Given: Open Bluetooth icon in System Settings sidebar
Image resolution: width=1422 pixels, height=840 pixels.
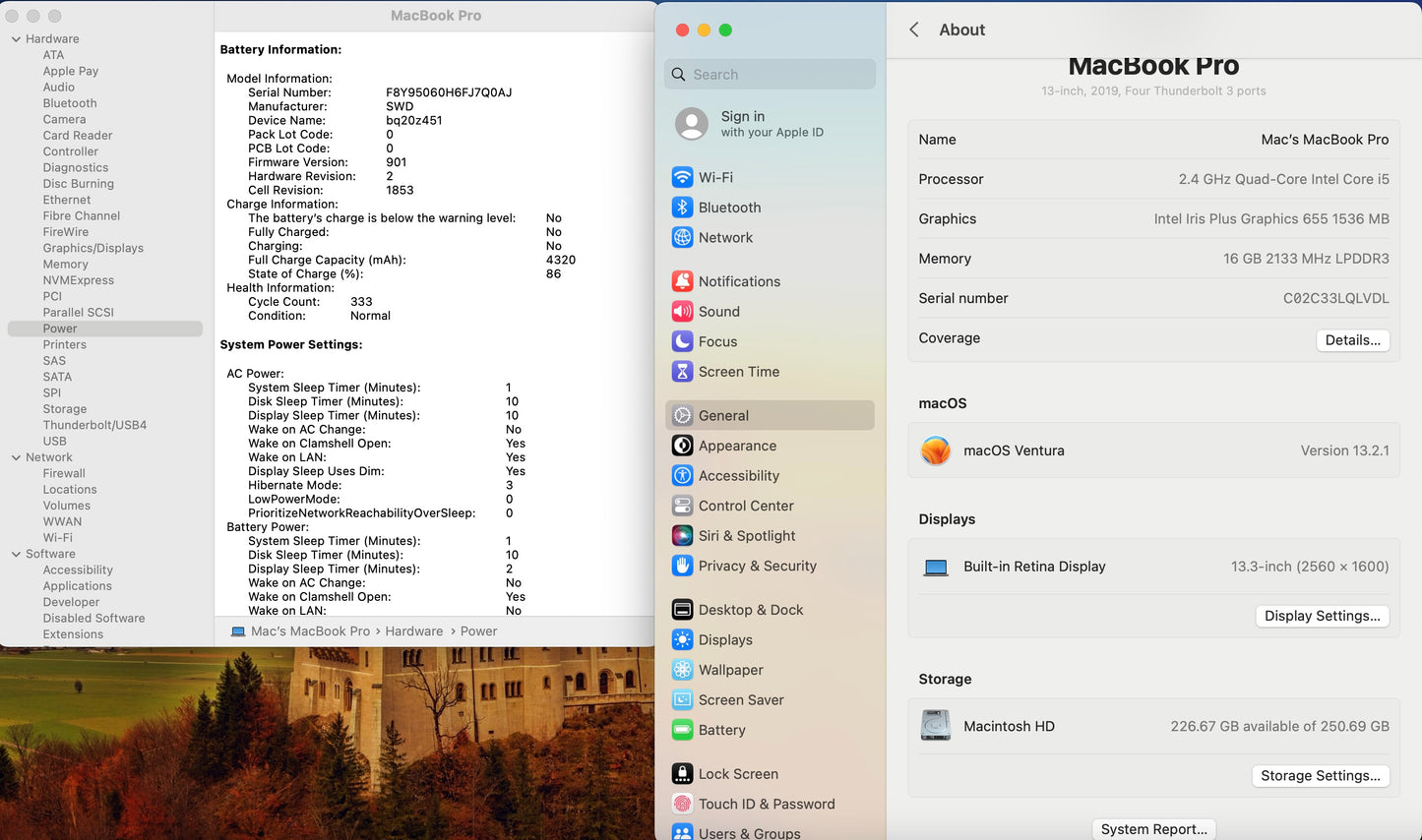Looking at the screenshot, I should (682, 208).
